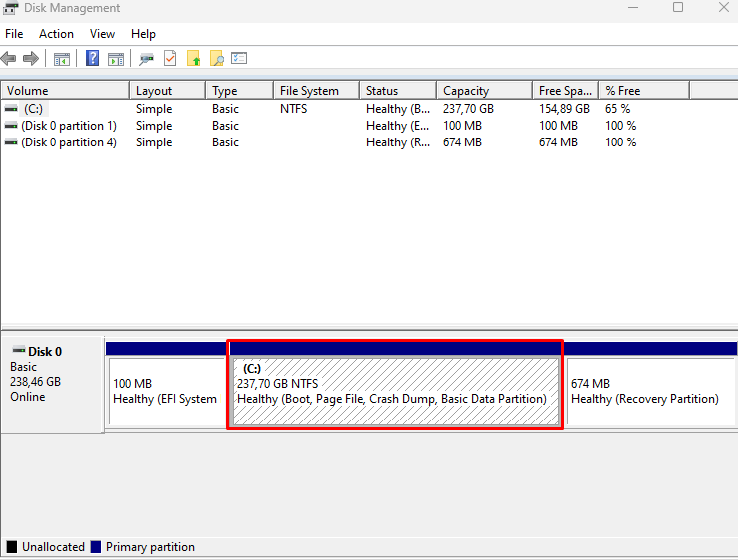This screenshot has width=738, height=560.
Task: Click the Unallocated legend text
Action: [53, 547]
